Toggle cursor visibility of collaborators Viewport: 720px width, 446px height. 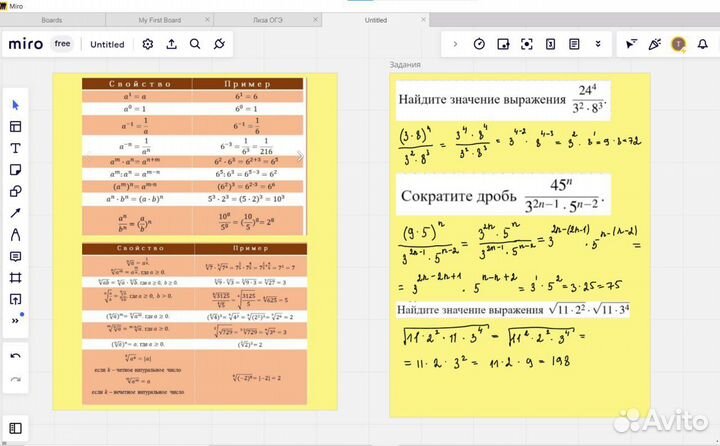[630, 44]
